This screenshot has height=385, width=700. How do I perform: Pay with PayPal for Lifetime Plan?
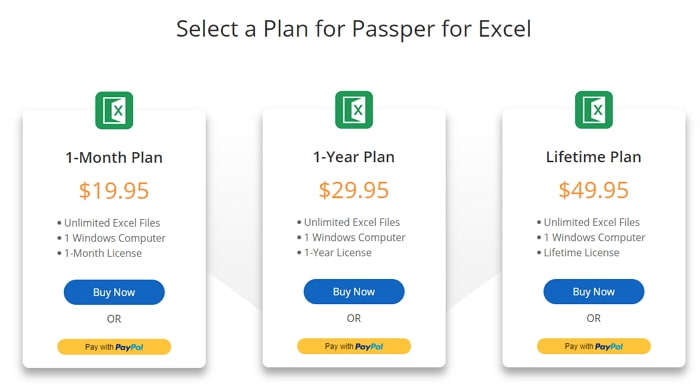594,346
